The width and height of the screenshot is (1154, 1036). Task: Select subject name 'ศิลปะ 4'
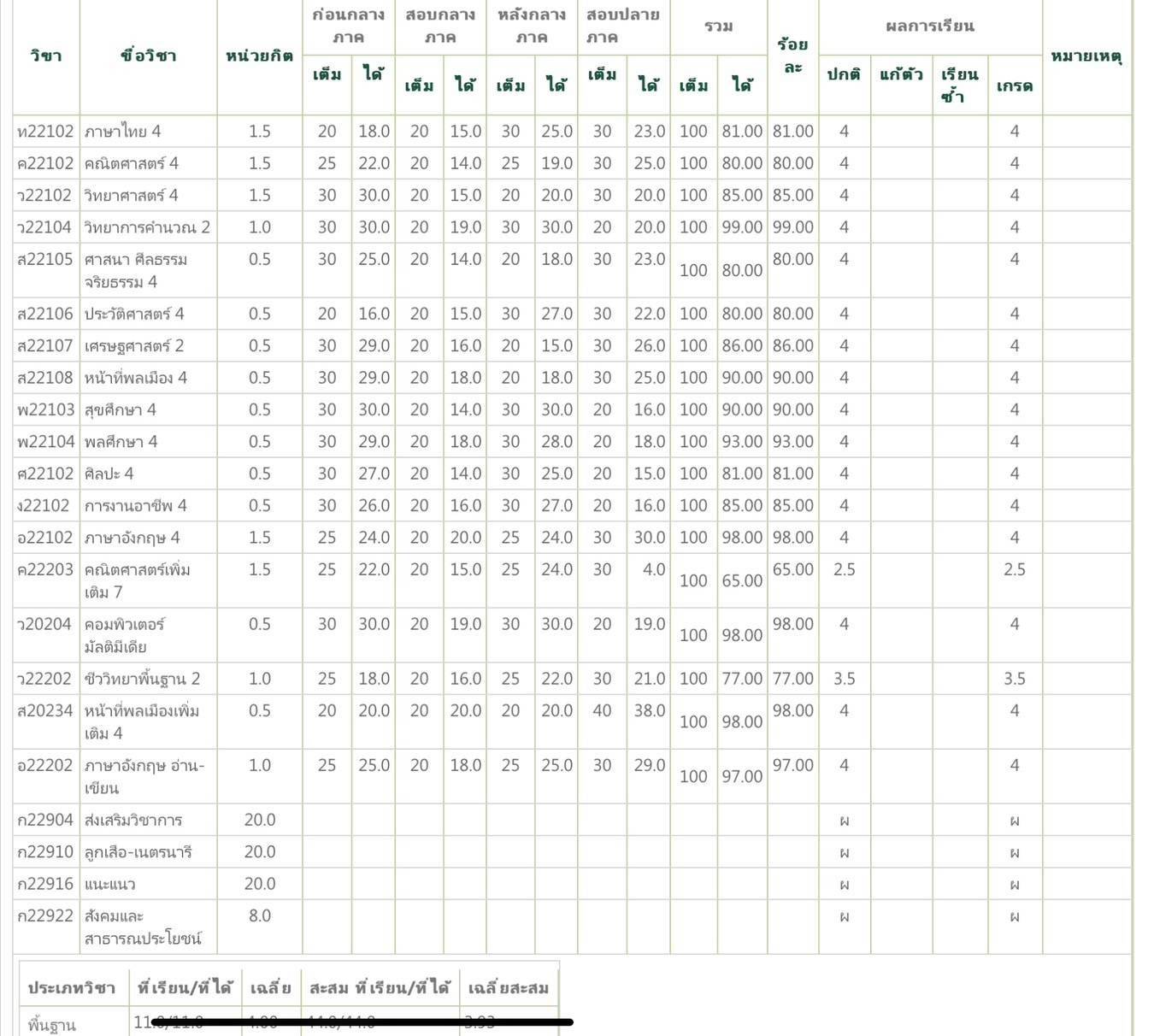click(109, 474)
